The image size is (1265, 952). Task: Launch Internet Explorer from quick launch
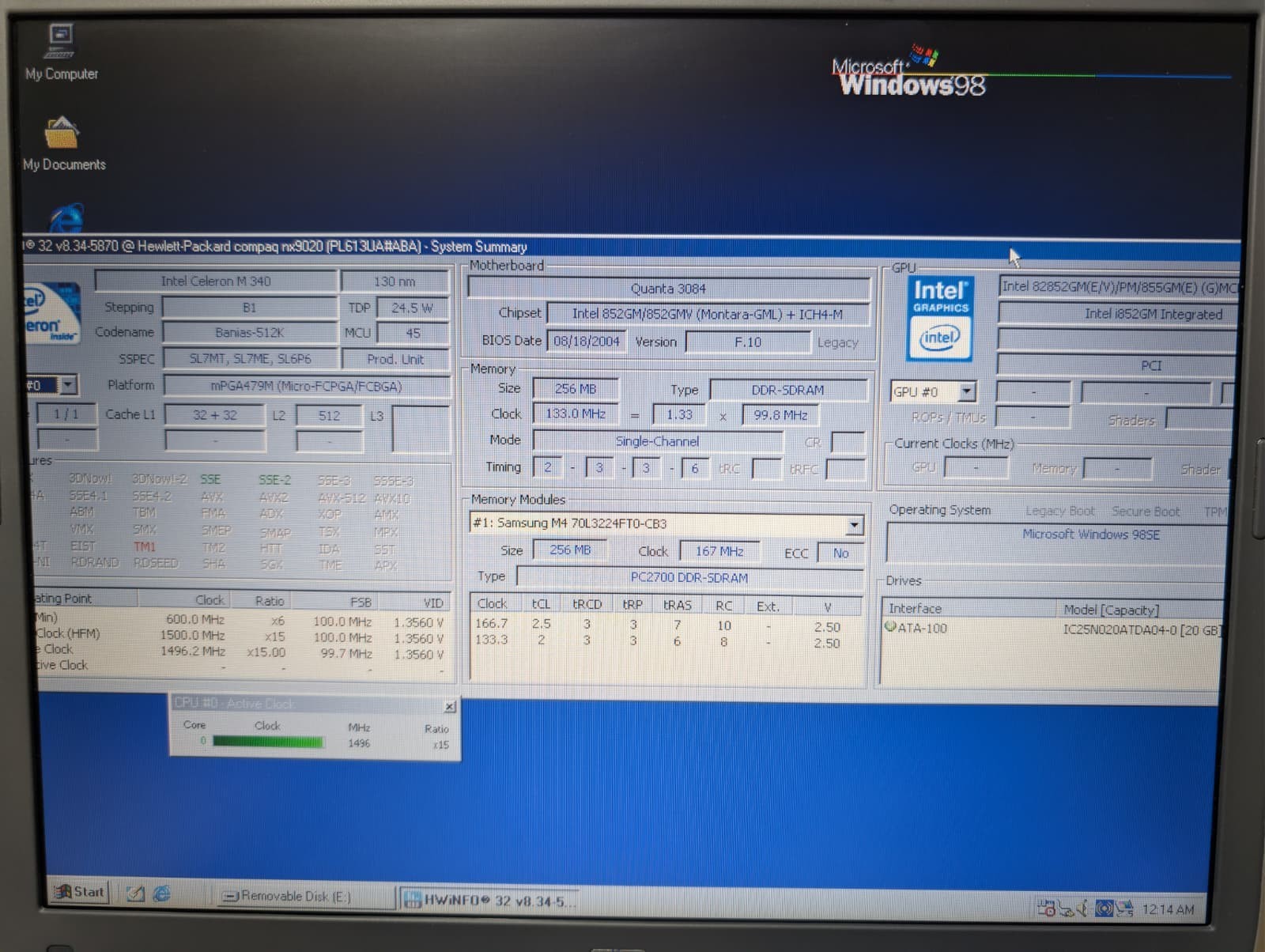coord(161,893)
